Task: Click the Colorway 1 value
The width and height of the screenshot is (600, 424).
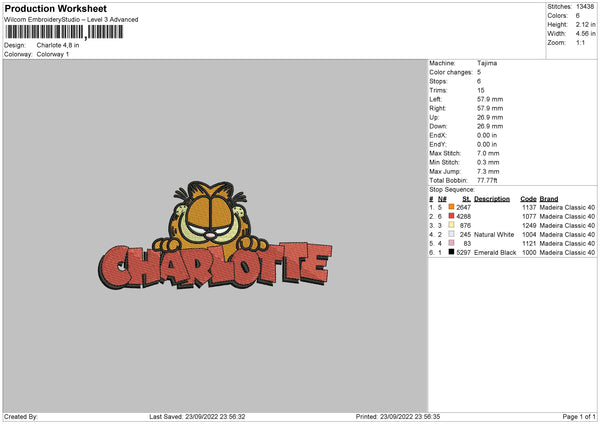Action: pos(53,54)
